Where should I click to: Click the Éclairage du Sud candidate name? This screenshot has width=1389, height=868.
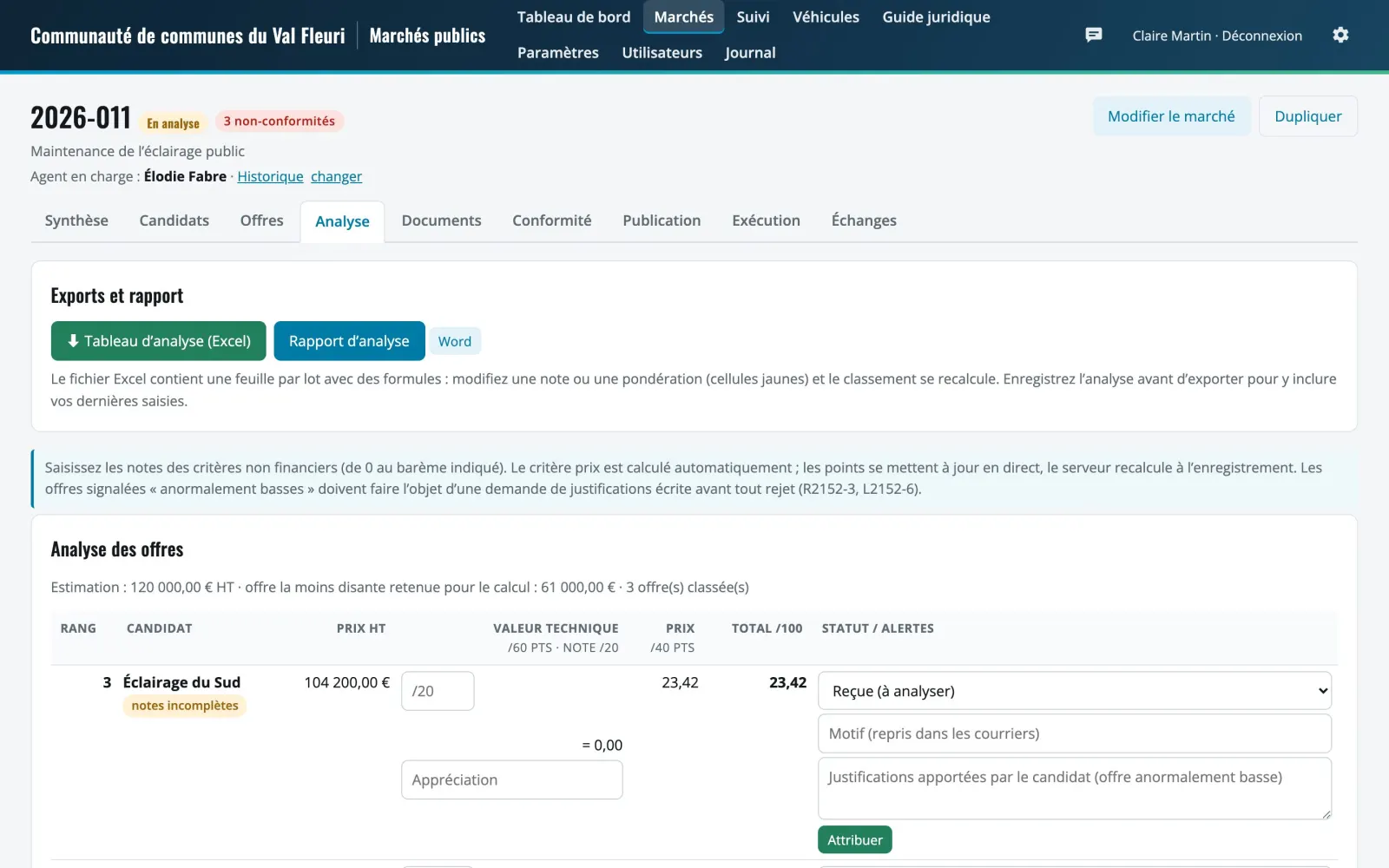(x=181, y=682)
